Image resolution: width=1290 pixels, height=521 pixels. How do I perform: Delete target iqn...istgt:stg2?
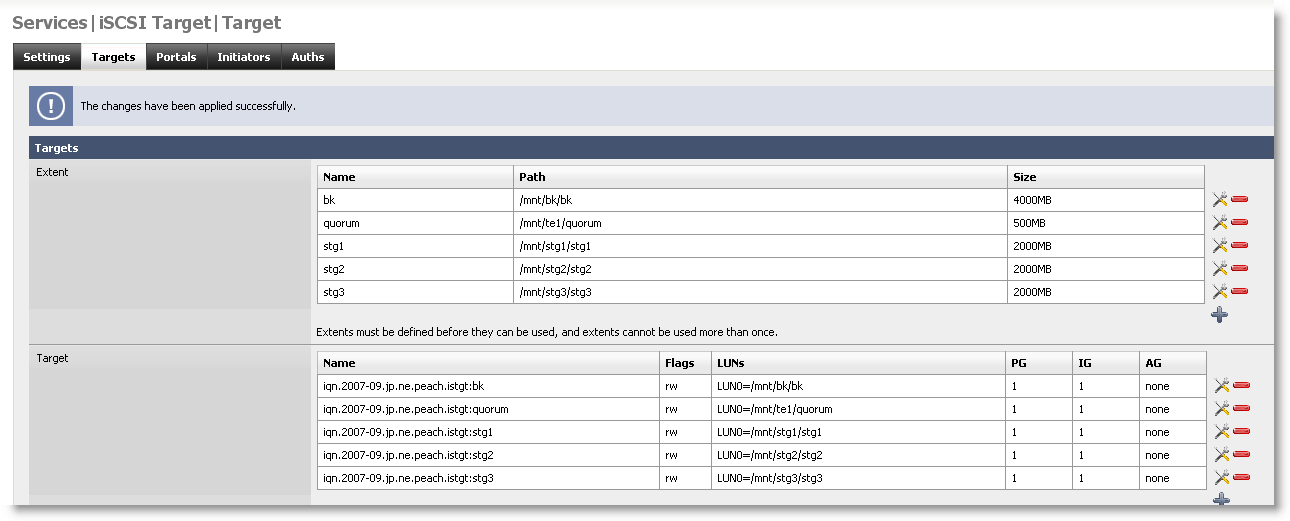tap(1241, 455)
